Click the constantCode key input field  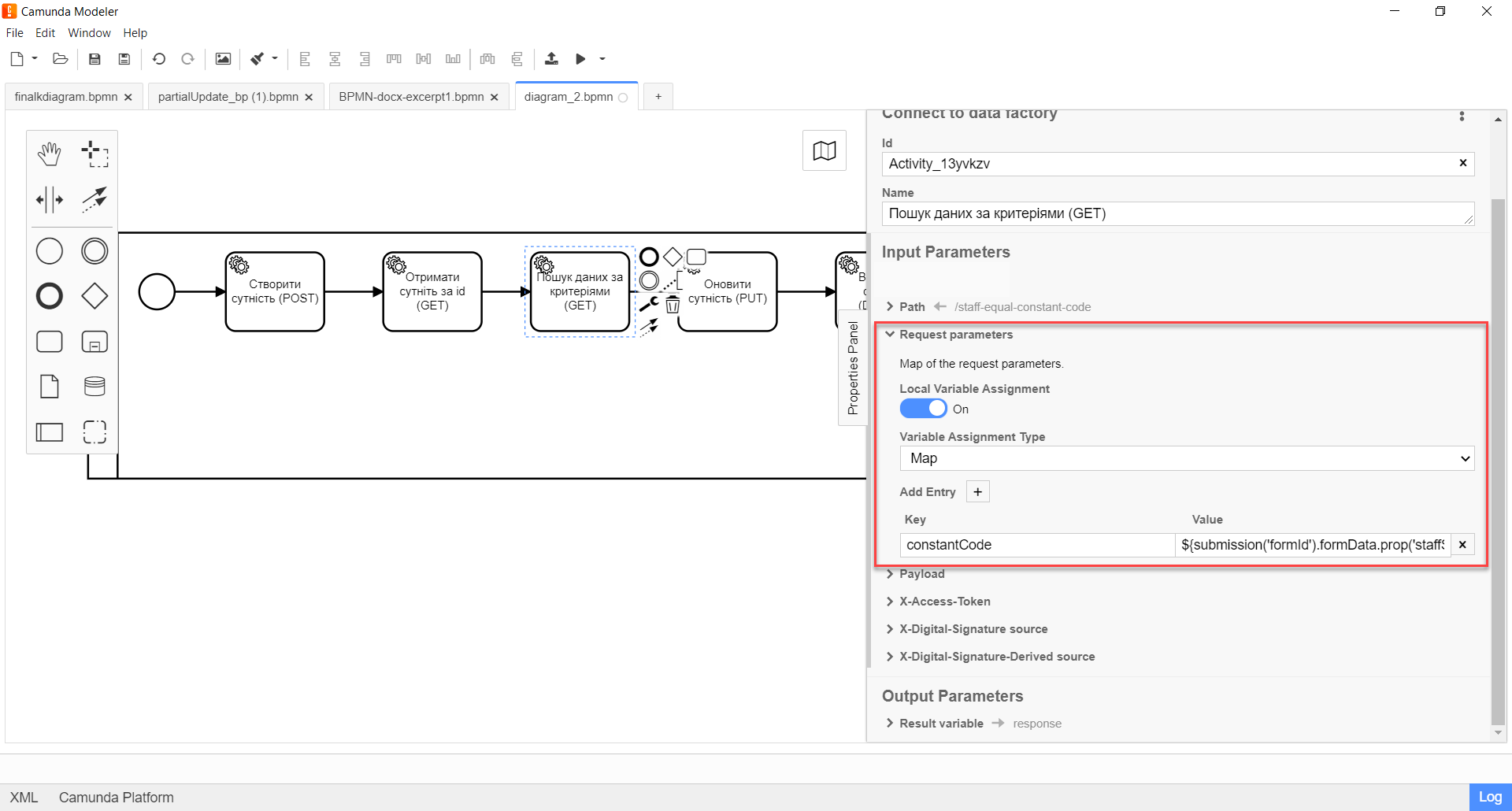[1036, 545]
